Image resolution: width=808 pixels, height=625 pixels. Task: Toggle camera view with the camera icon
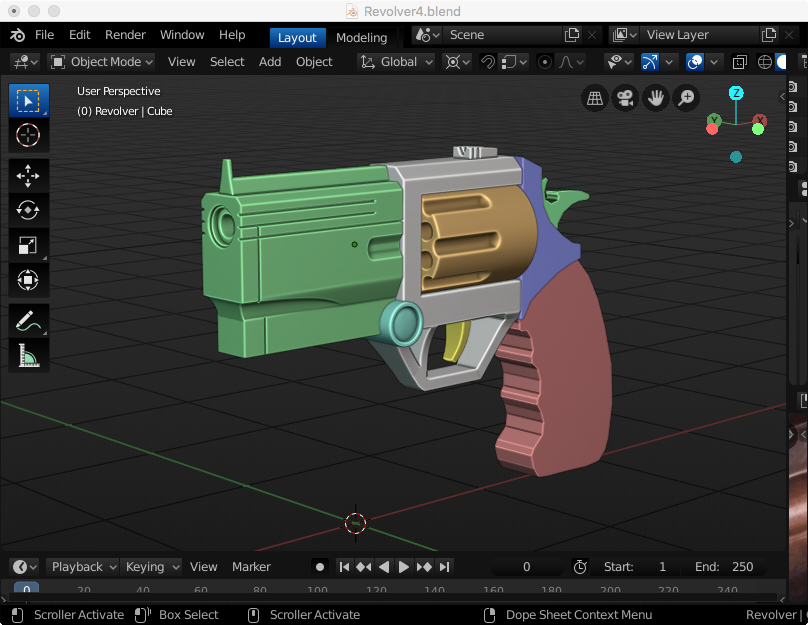pos(625,98)
